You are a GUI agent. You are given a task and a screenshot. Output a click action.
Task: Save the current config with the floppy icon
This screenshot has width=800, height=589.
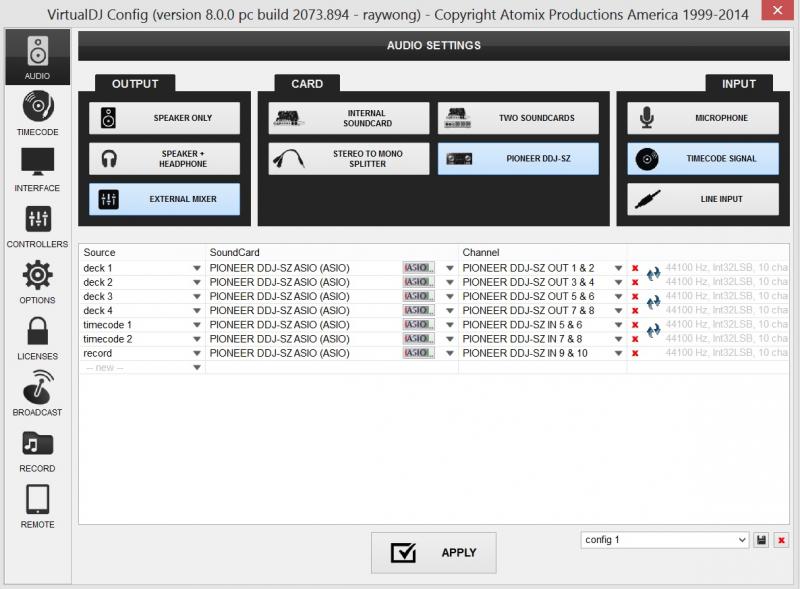coord(762,540)
